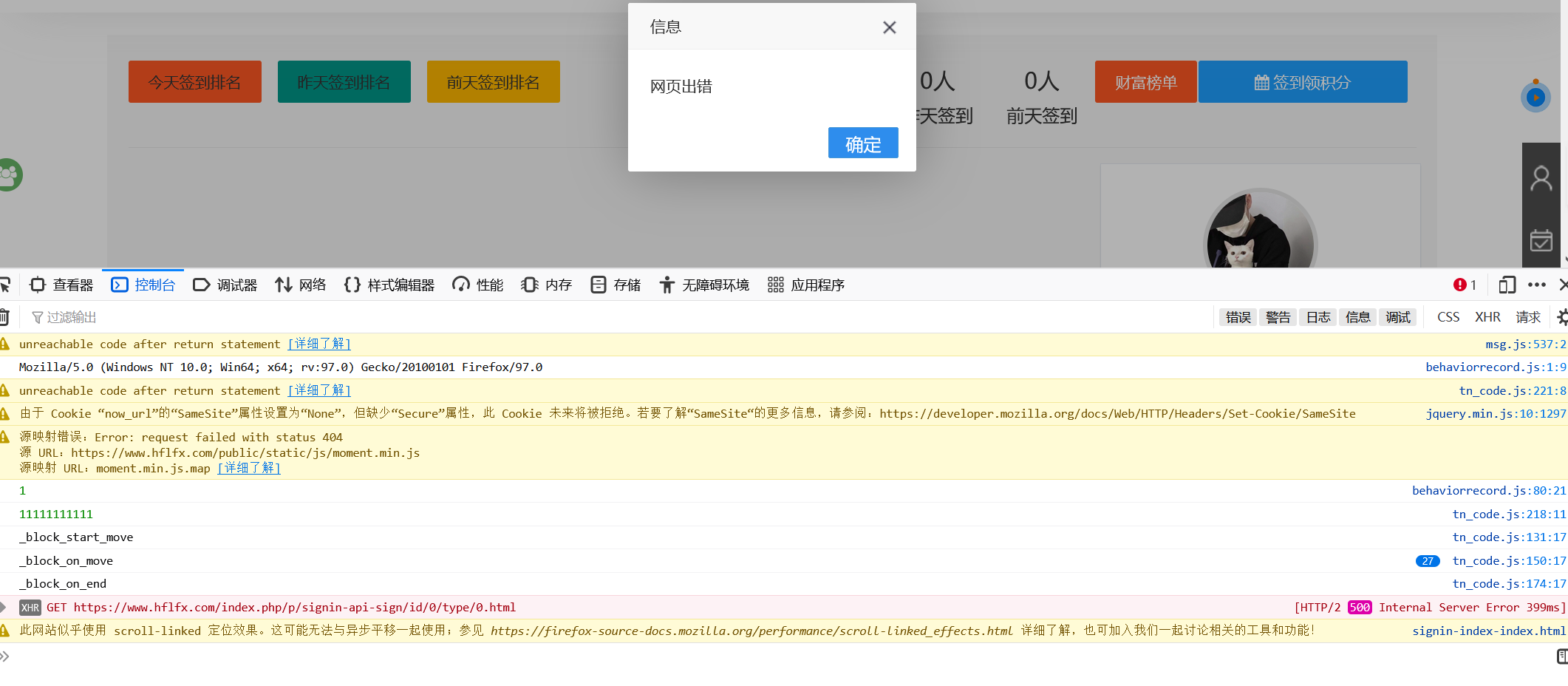Toggle the XHR filter
This screenshot has width=1568, height=686.
1487,317
